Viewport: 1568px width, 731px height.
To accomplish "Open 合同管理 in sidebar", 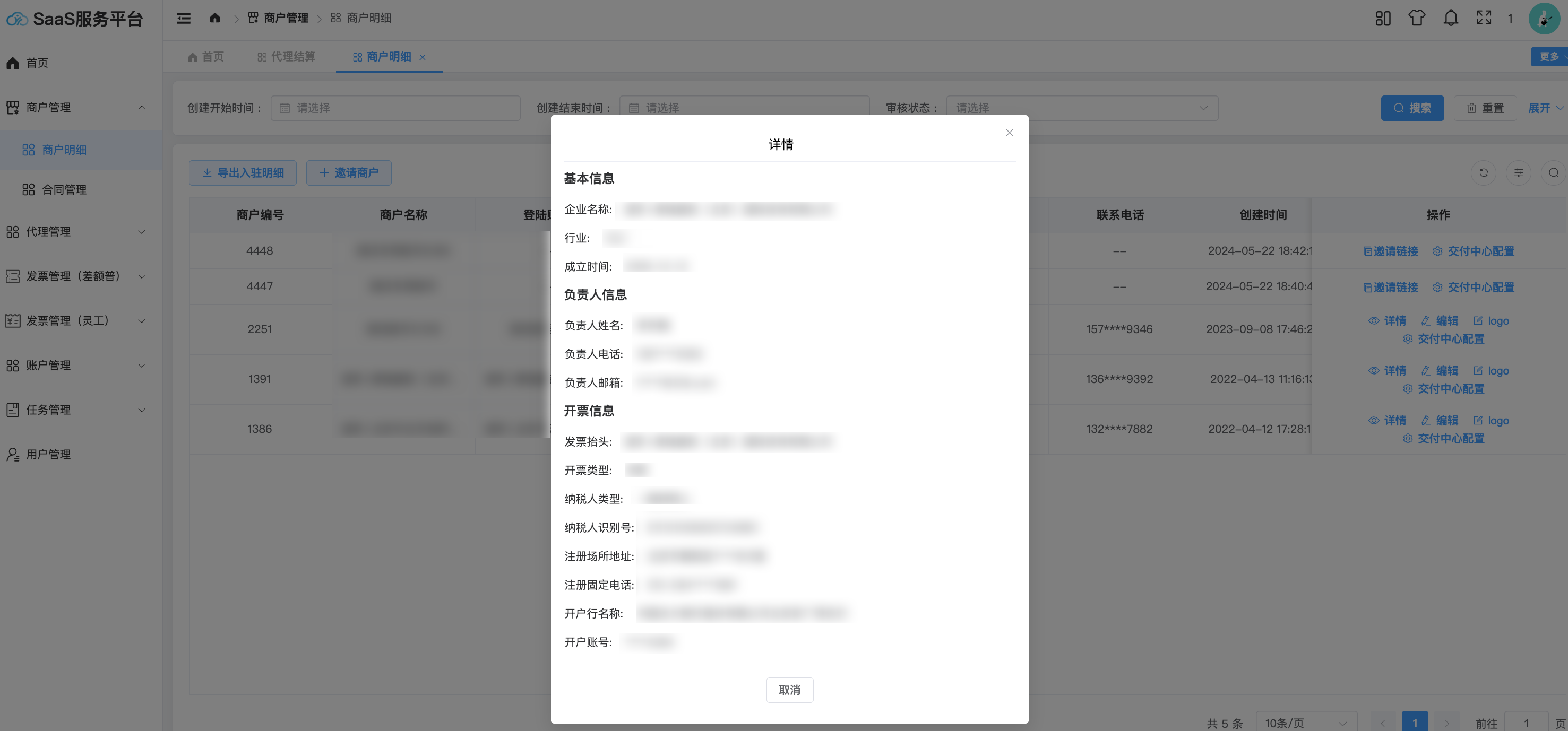I will pos(64,190).
